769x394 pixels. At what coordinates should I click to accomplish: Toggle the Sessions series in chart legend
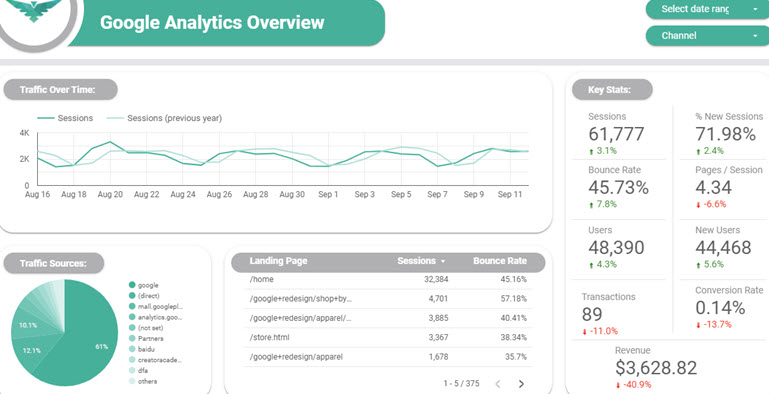tap(65, 118)
